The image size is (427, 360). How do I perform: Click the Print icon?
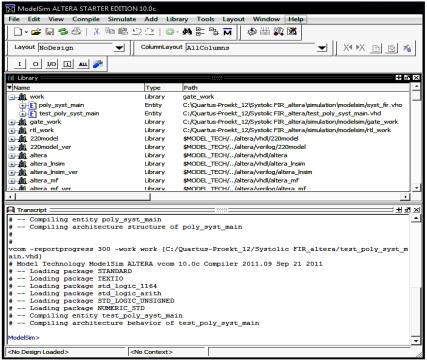coord(76,32)
